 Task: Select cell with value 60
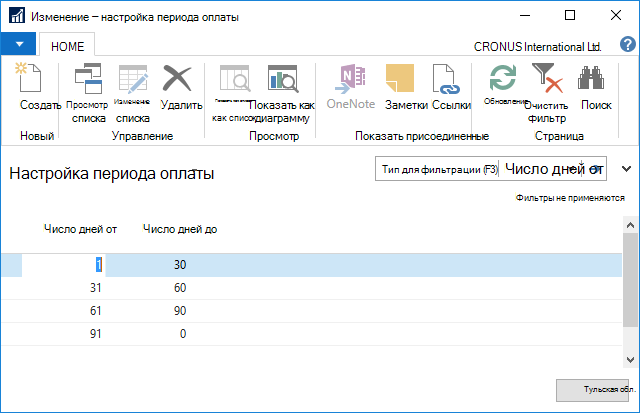[x=180, y=288]
